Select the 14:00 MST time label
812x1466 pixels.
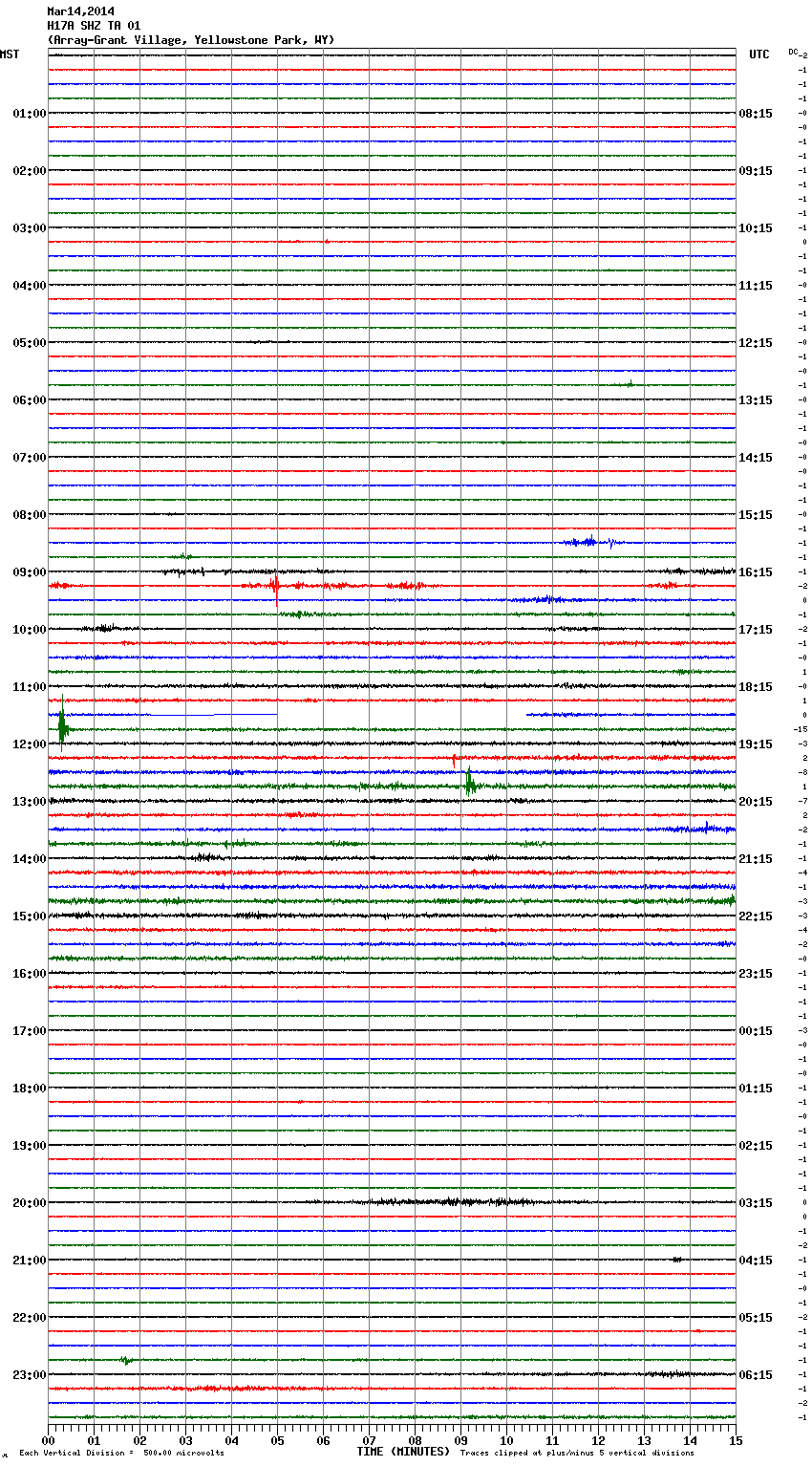(x=30, y=859)
